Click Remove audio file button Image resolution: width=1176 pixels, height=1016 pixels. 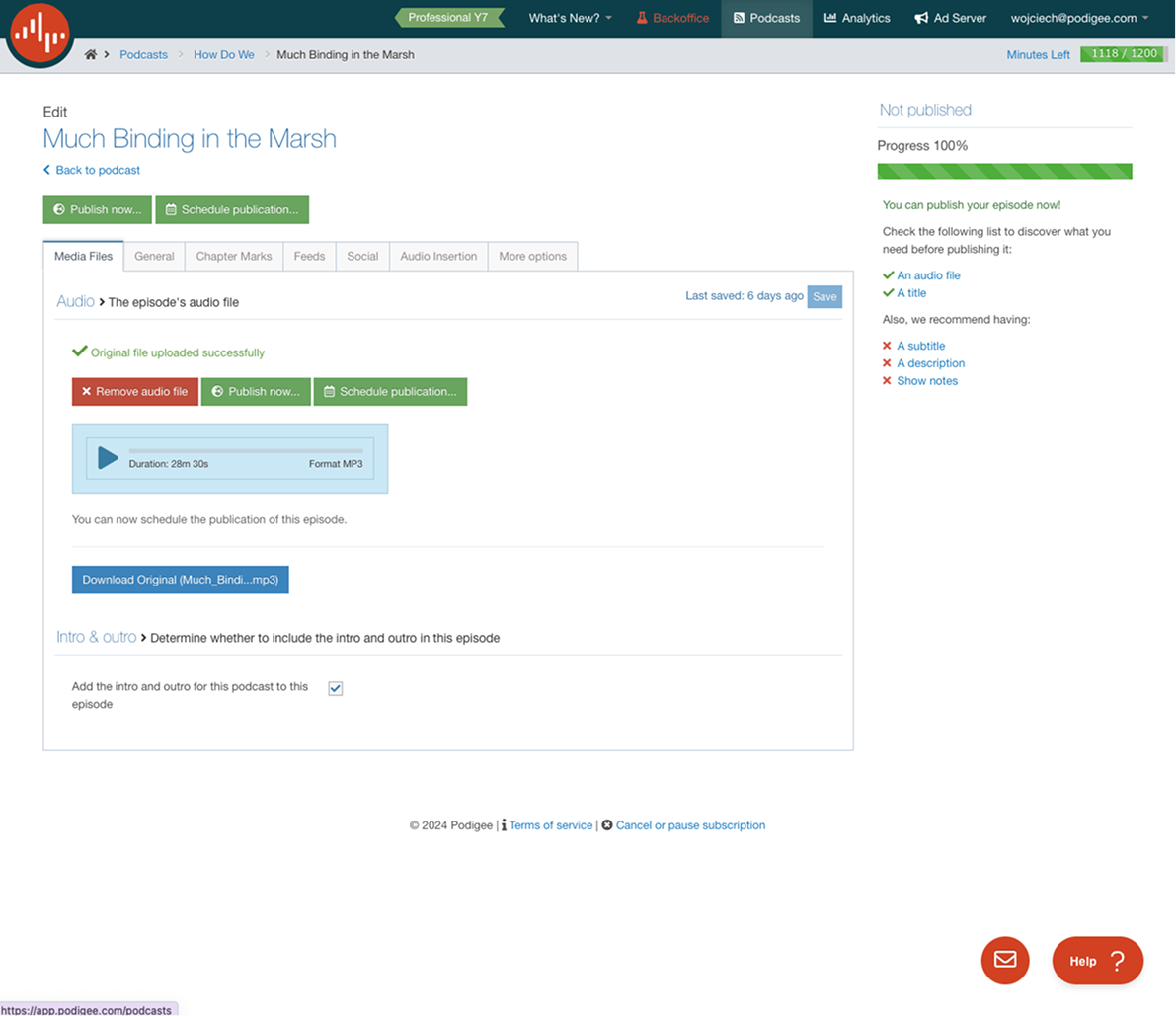[x=135, y=391]
